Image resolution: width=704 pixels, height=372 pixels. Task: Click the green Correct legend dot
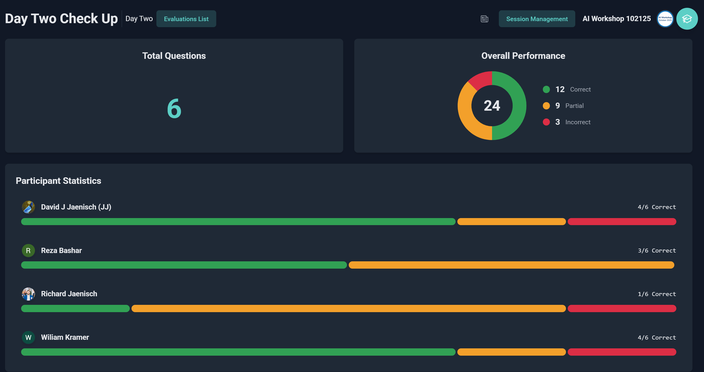tap(546, 89)
